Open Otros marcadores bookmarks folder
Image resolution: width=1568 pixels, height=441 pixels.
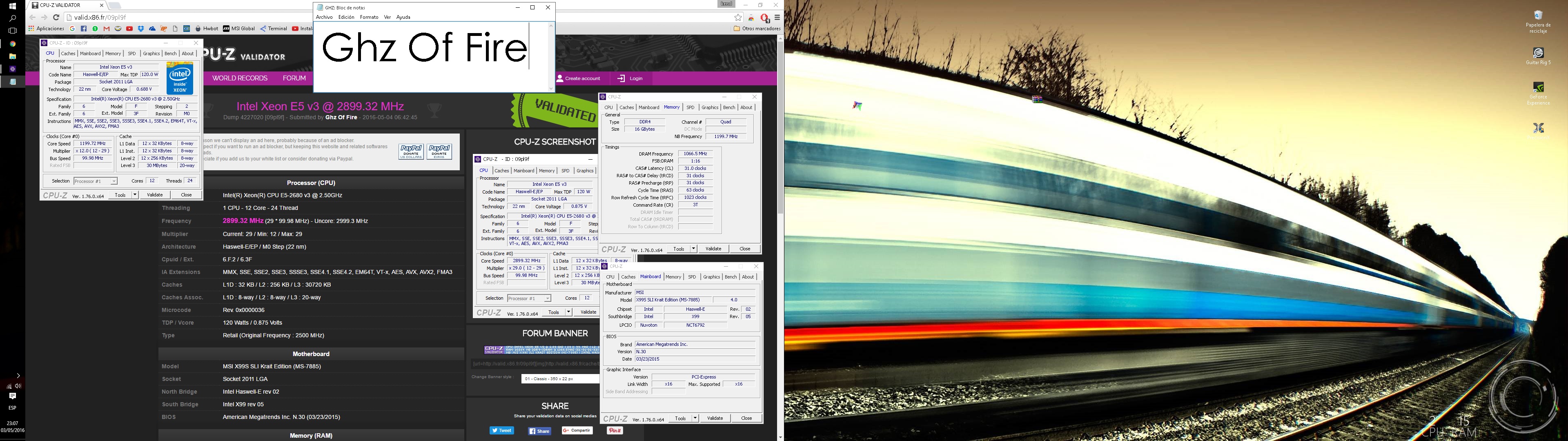click(x=757, y=29)
